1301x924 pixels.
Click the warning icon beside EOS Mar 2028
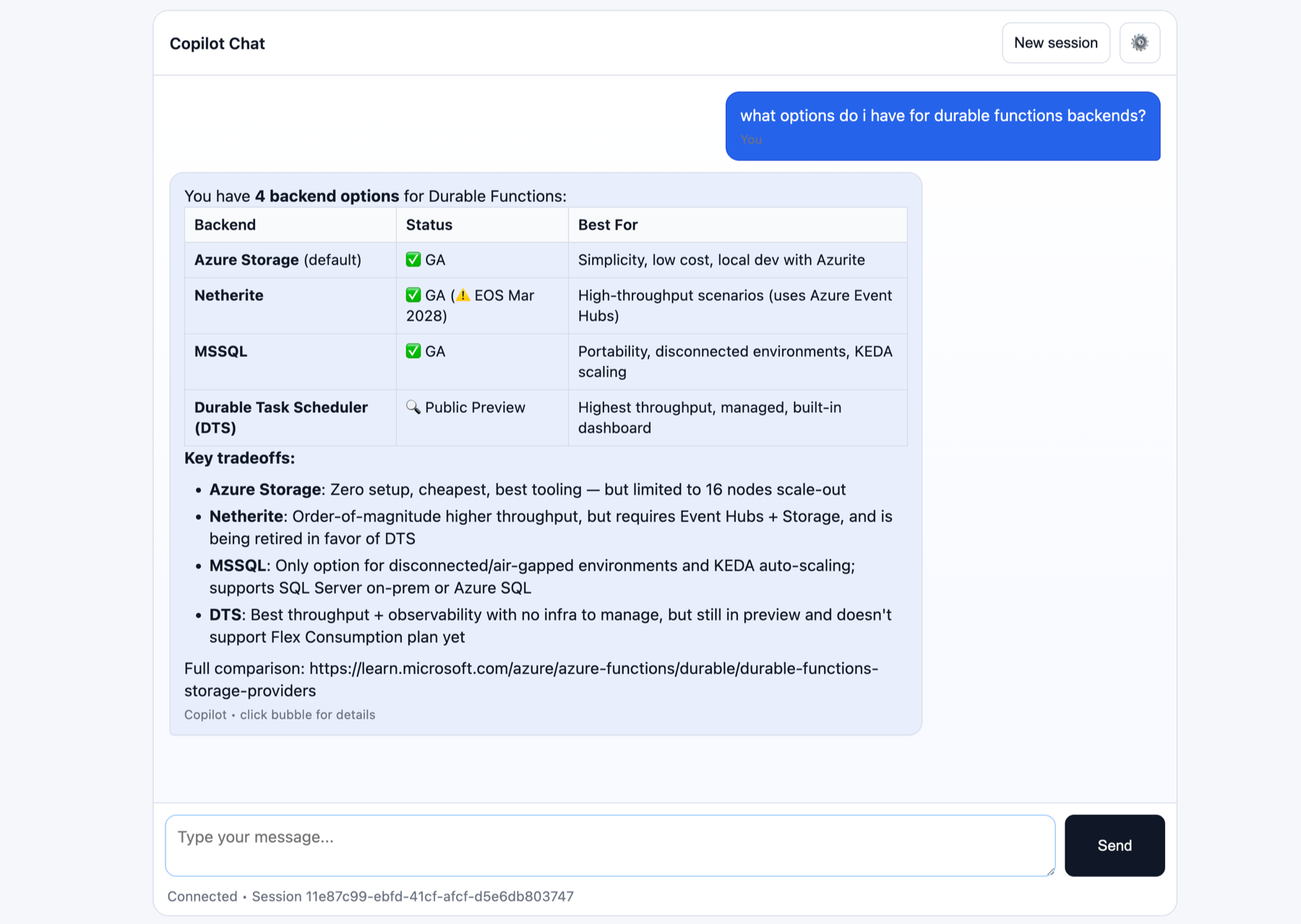(463, 295)
